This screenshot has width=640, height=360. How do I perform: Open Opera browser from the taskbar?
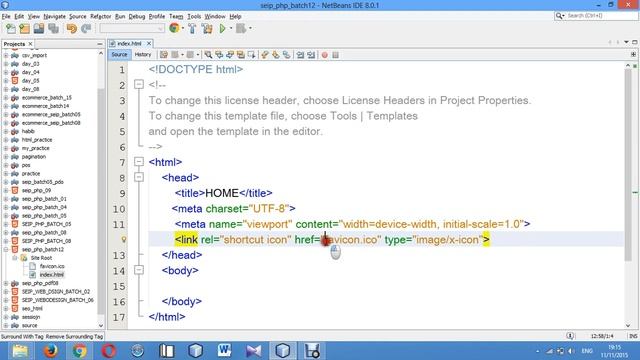pyautogui.click(x=109, y=351)
